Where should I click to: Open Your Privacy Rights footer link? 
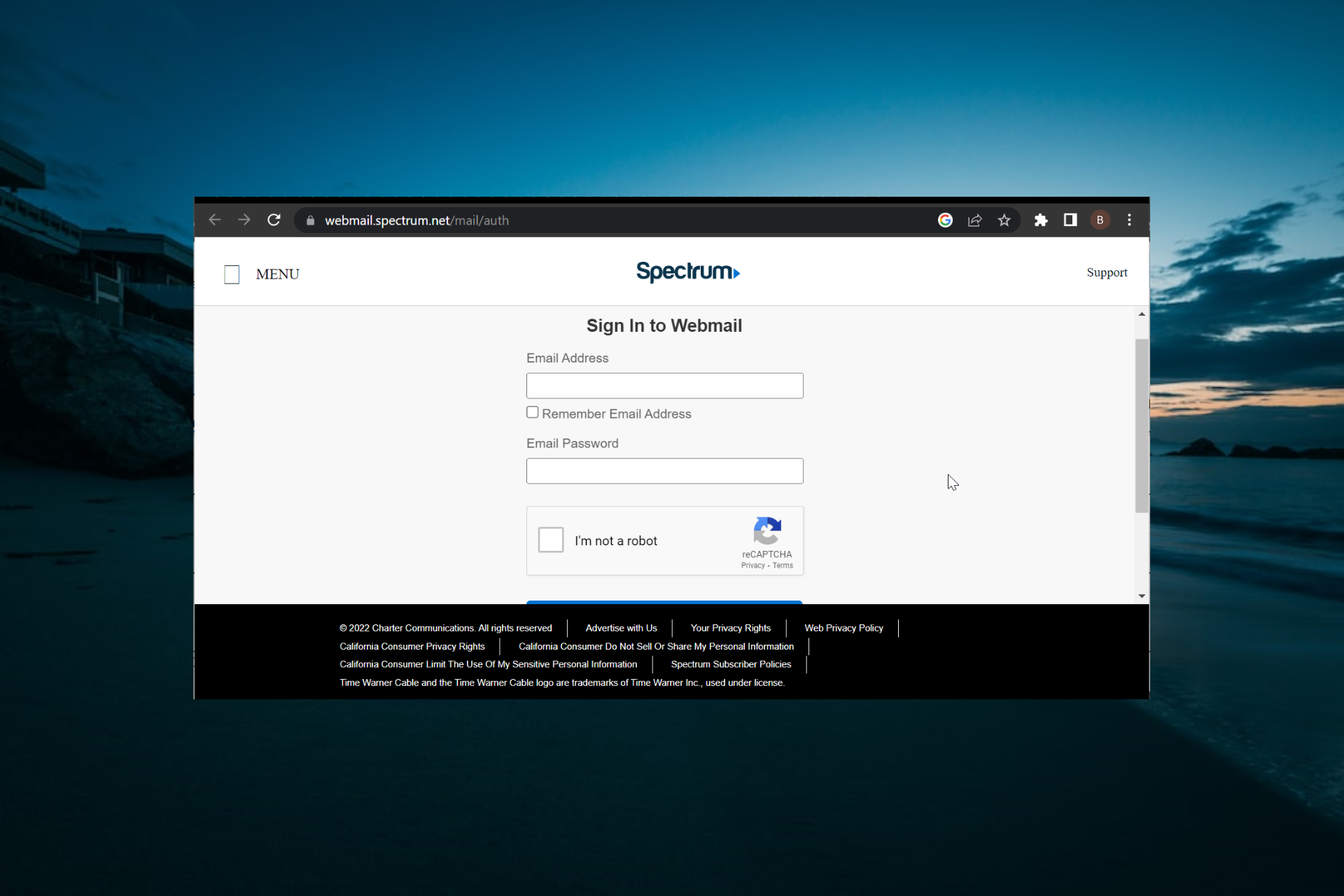click(730, 628)
